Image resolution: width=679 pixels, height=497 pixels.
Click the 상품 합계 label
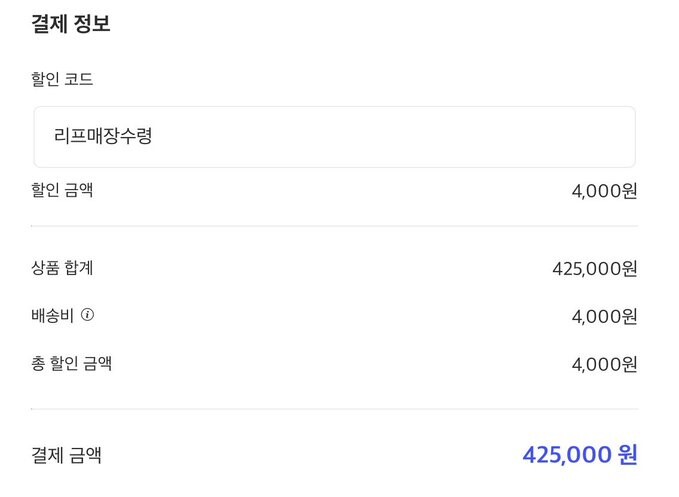pyautogui.click(x=62, y=267)
